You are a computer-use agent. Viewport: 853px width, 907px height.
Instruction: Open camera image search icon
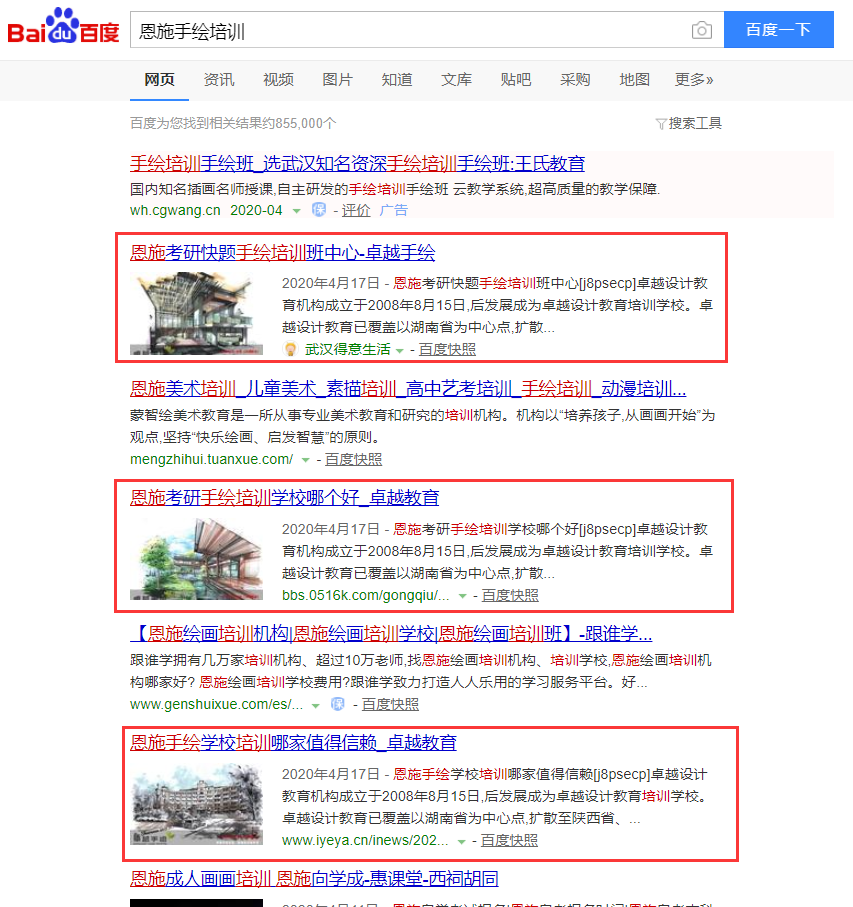701,30
